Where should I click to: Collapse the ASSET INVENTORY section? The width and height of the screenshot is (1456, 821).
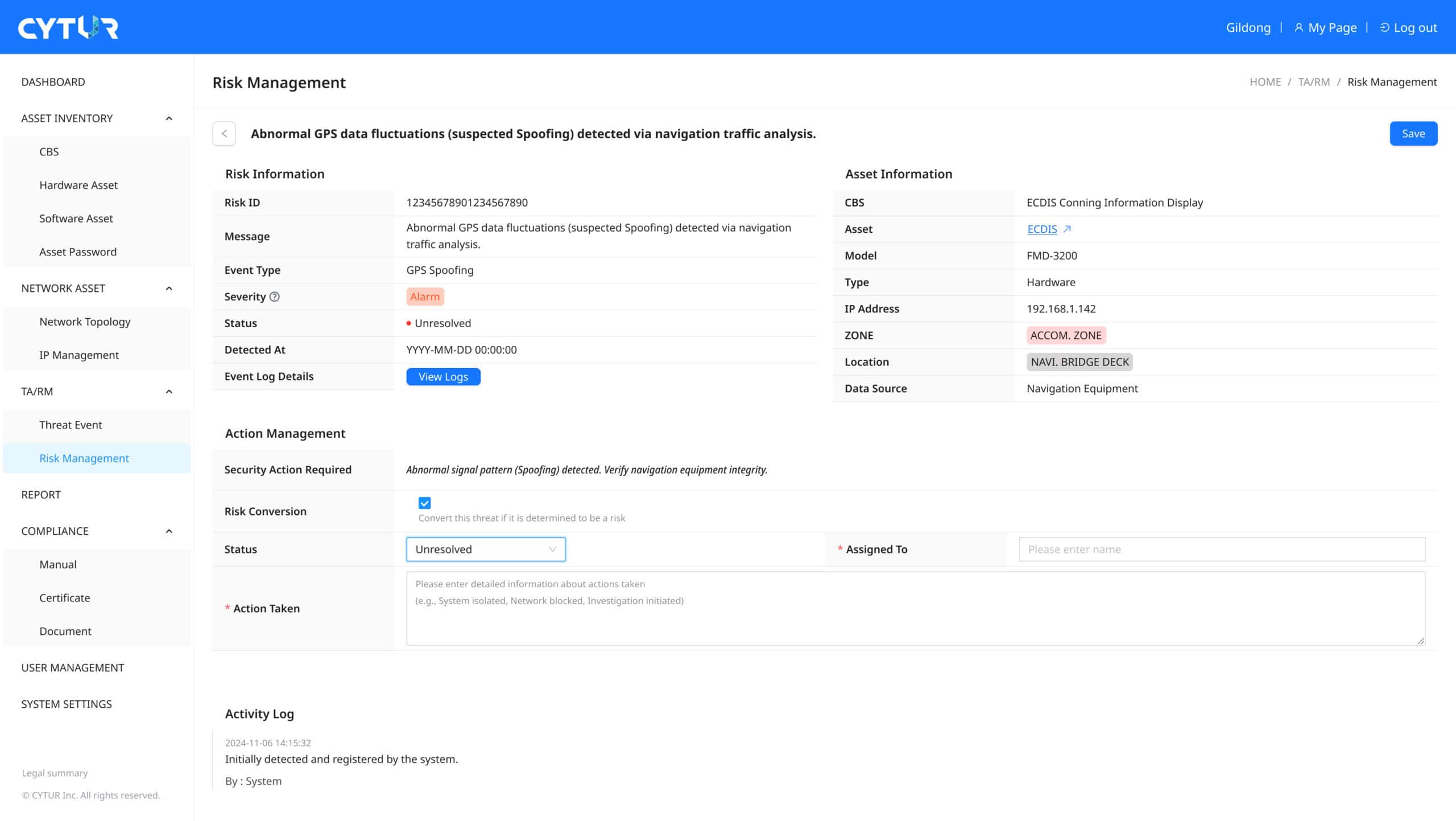[x=169, y=118]
